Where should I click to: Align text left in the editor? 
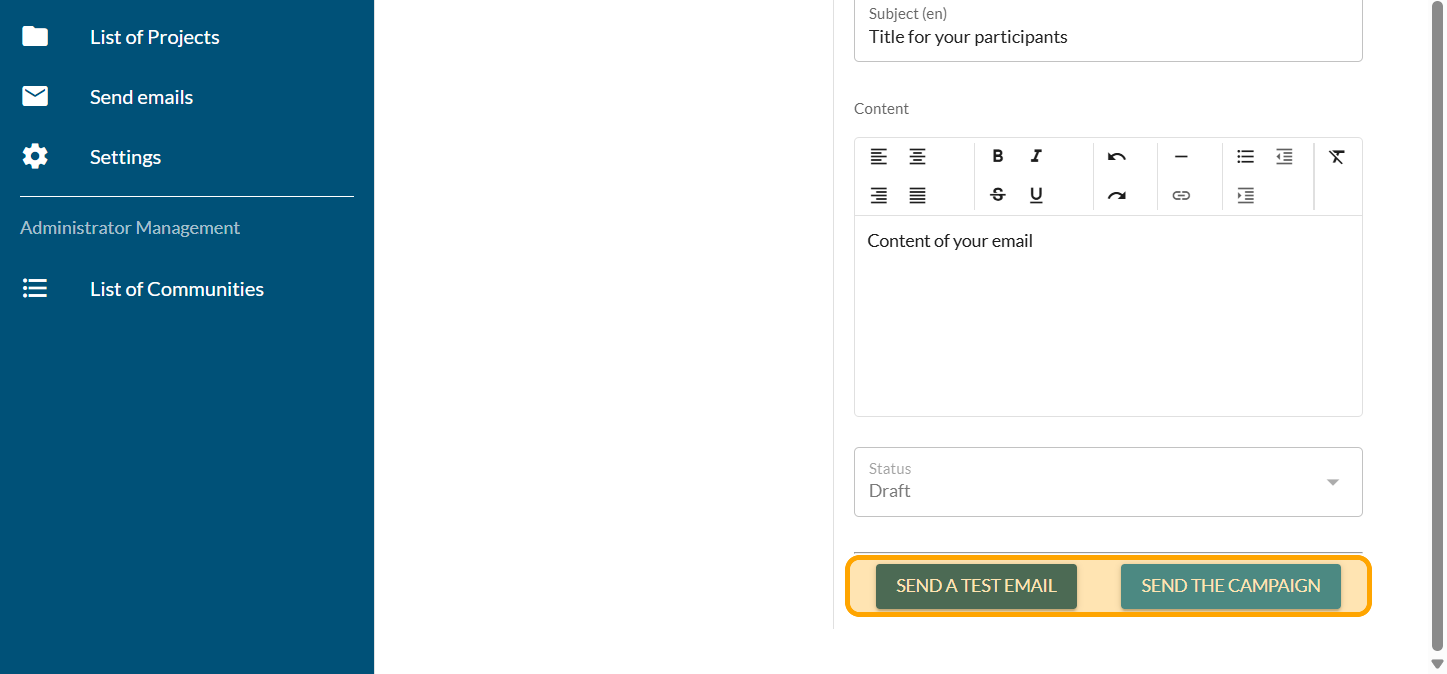pyautogui.click(x=878, y=157)
